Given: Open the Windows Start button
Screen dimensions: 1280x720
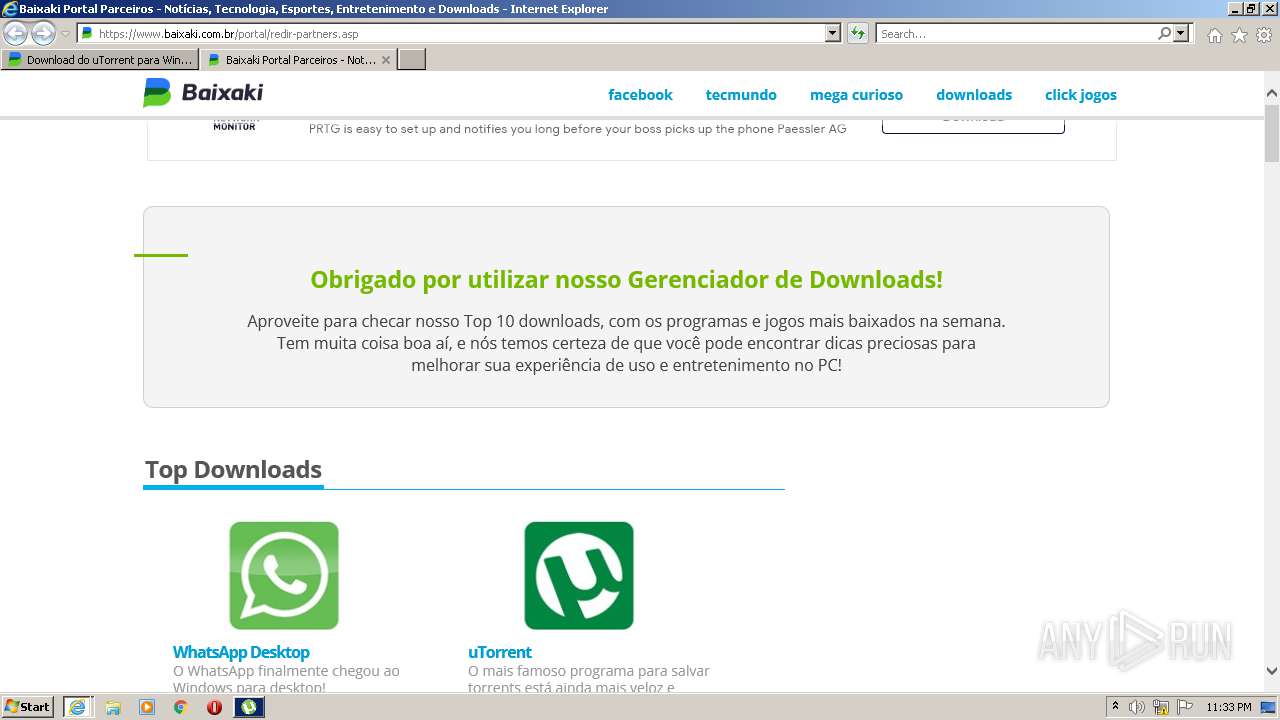Looking at the screenshot, I should tap(27, 707).
